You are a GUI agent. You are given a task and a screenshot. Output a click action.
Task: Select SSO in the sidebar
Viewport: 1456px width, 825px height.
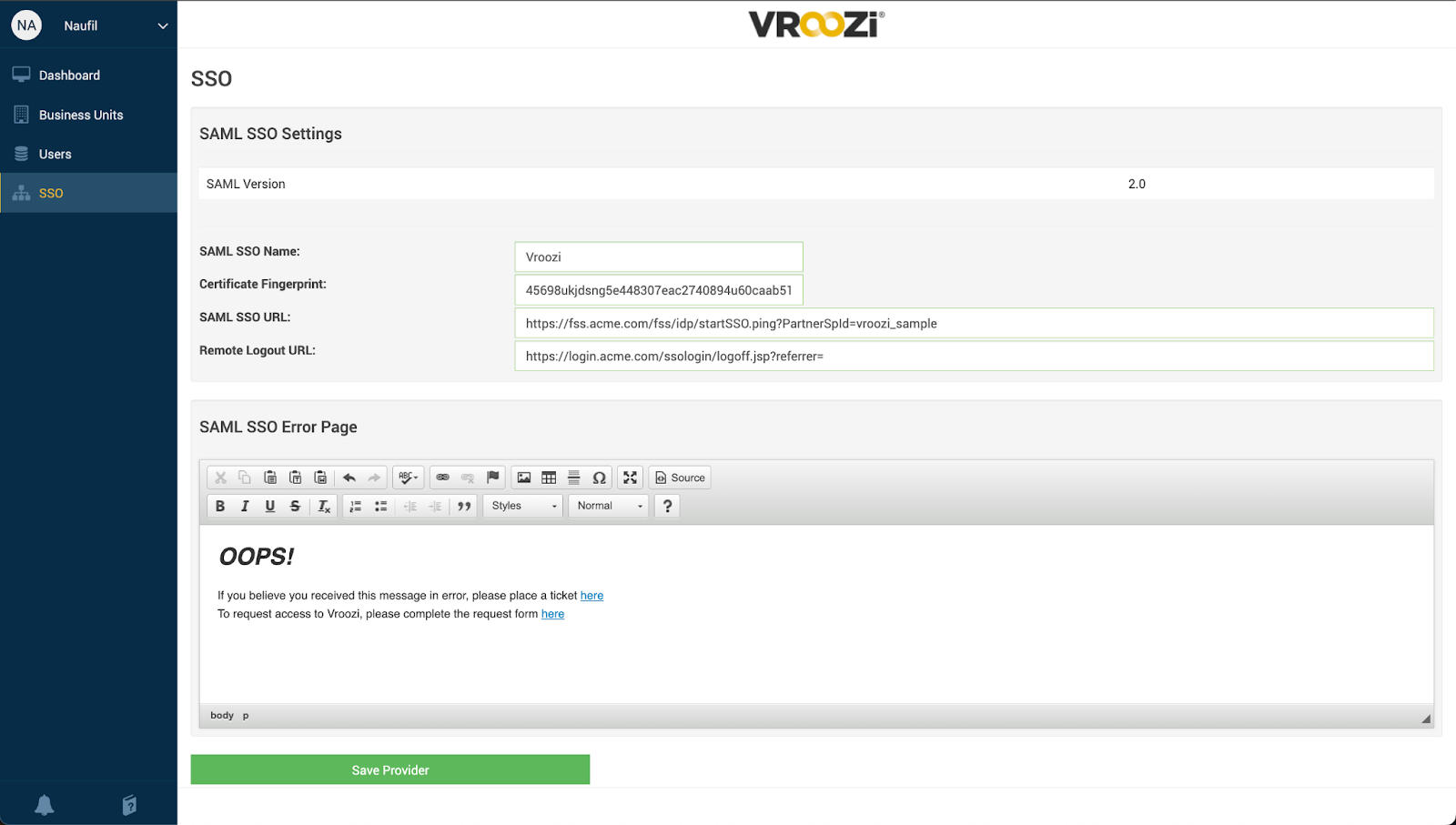pos(88,193)
